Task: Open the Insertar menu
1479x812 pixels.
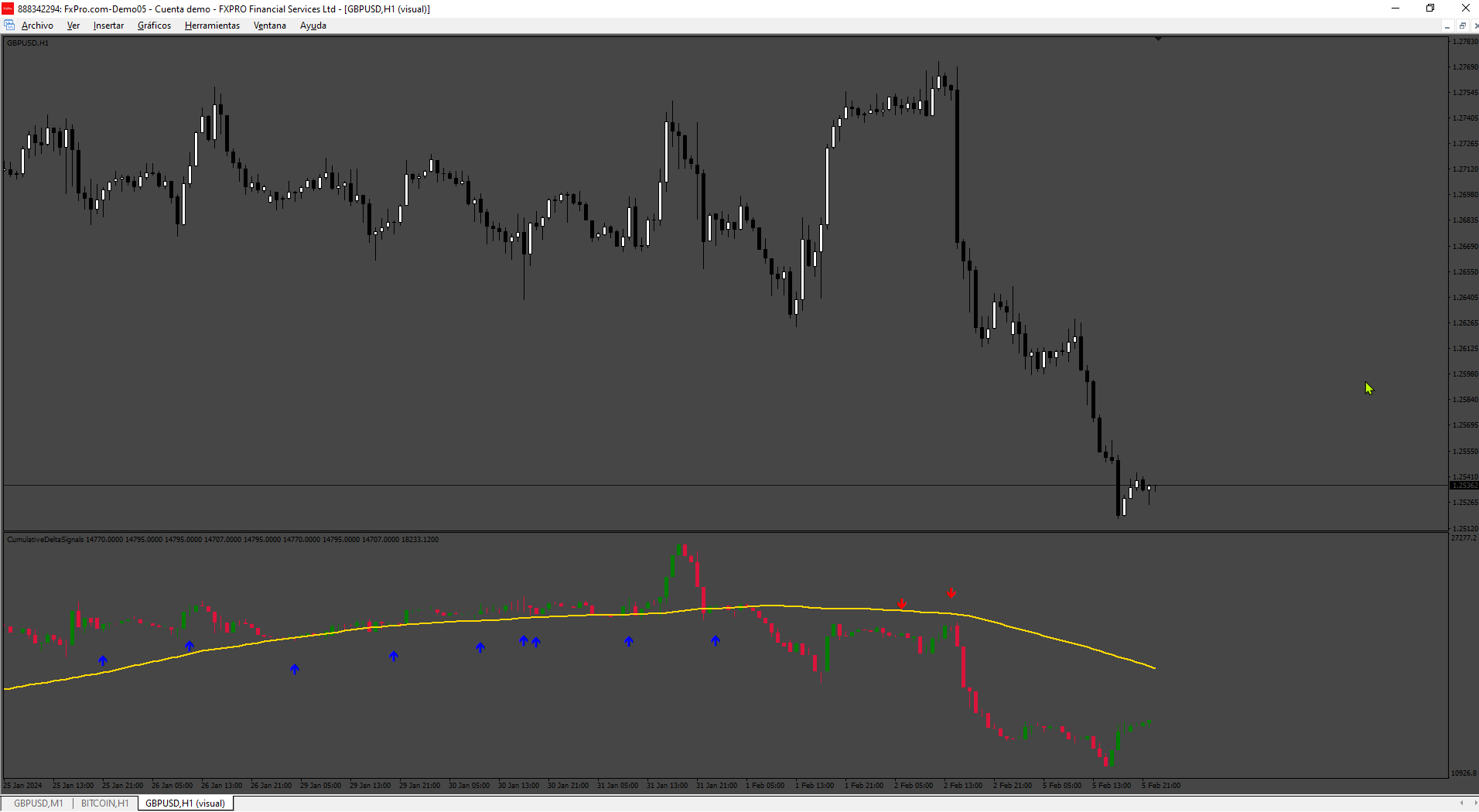Action: tap(108, 26)
